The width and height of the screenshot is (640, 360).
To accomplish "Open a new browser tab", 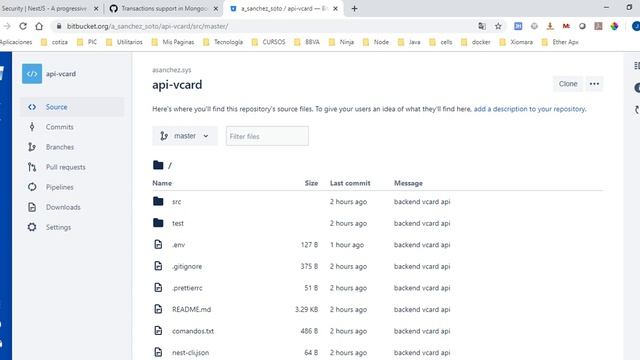I will pos(354,9).
